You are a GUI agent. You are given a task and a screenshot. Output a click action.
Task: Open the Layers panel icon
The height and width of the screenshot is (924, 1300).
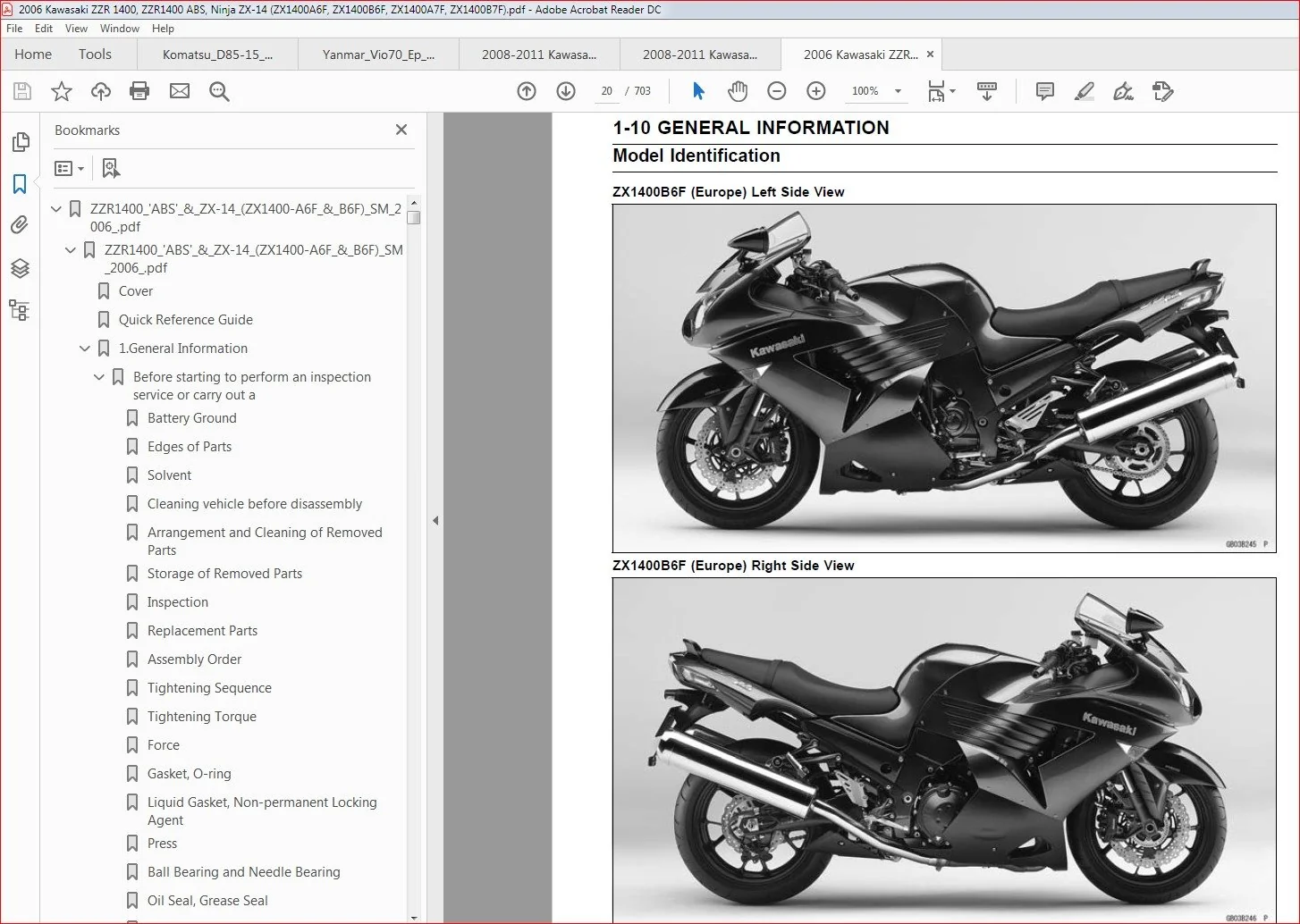20,268
